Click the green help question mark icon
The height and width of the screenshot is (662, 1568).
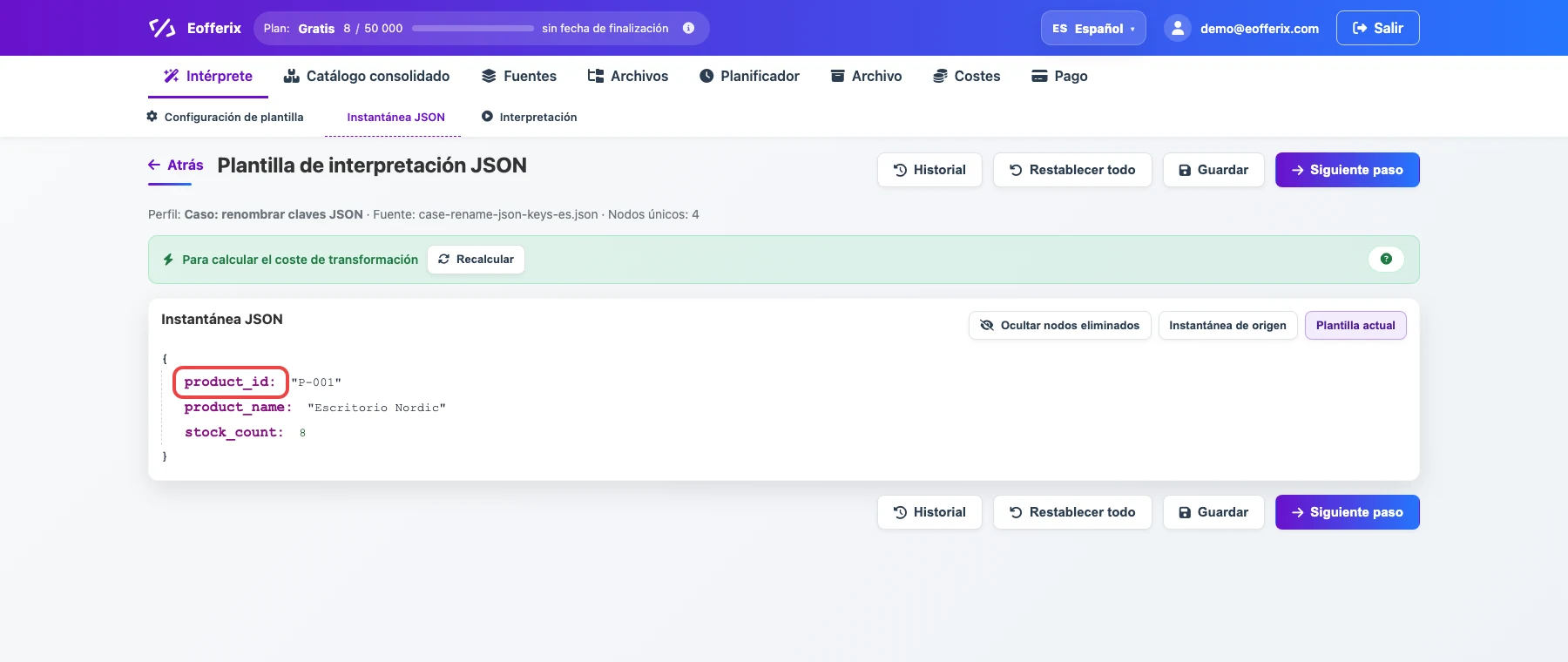tap(1386, 259)
